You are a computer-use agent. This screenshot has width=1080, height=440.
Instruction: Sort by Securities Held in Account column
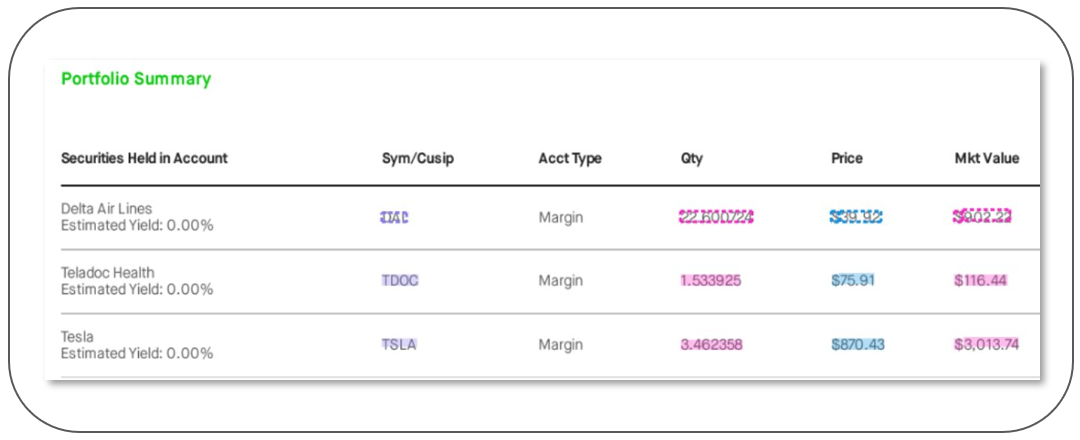point(144,158)
